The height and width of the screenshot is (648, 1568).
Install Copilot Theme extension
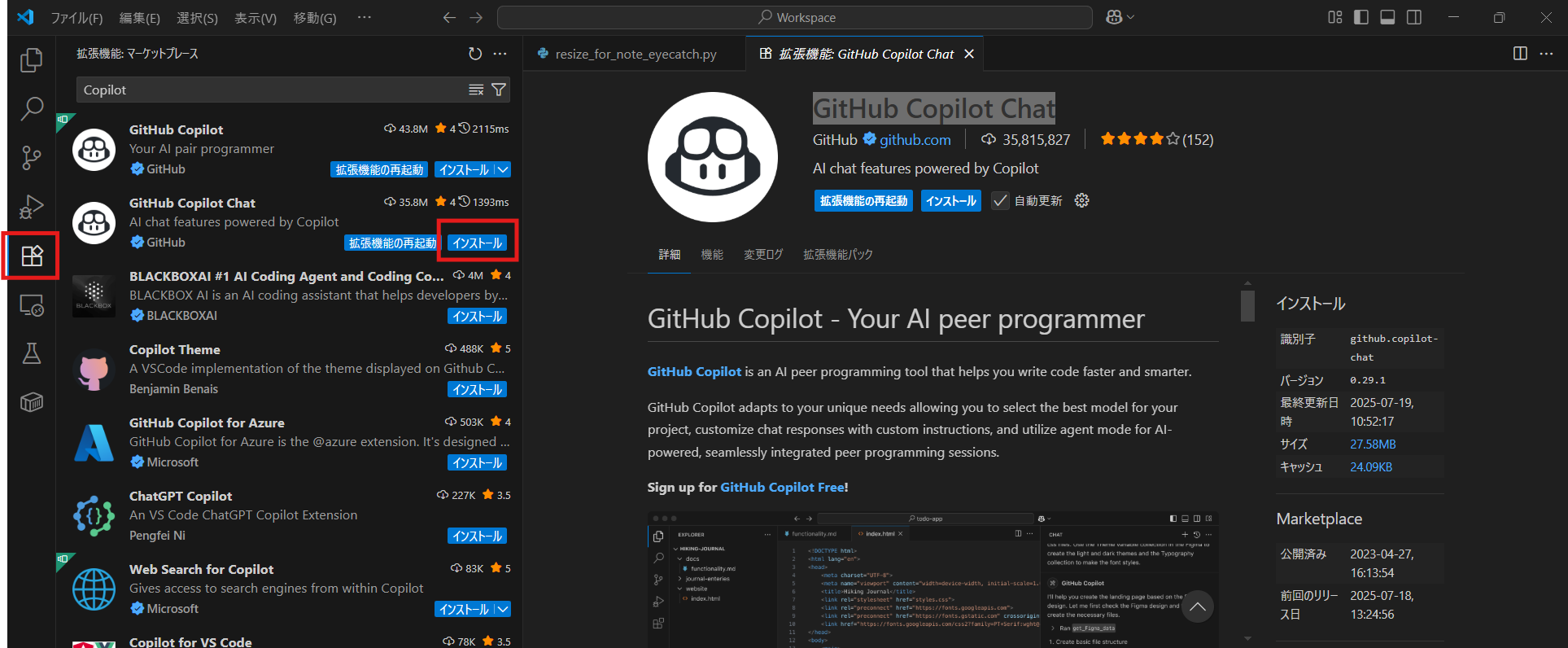click(x=478, y=389)
